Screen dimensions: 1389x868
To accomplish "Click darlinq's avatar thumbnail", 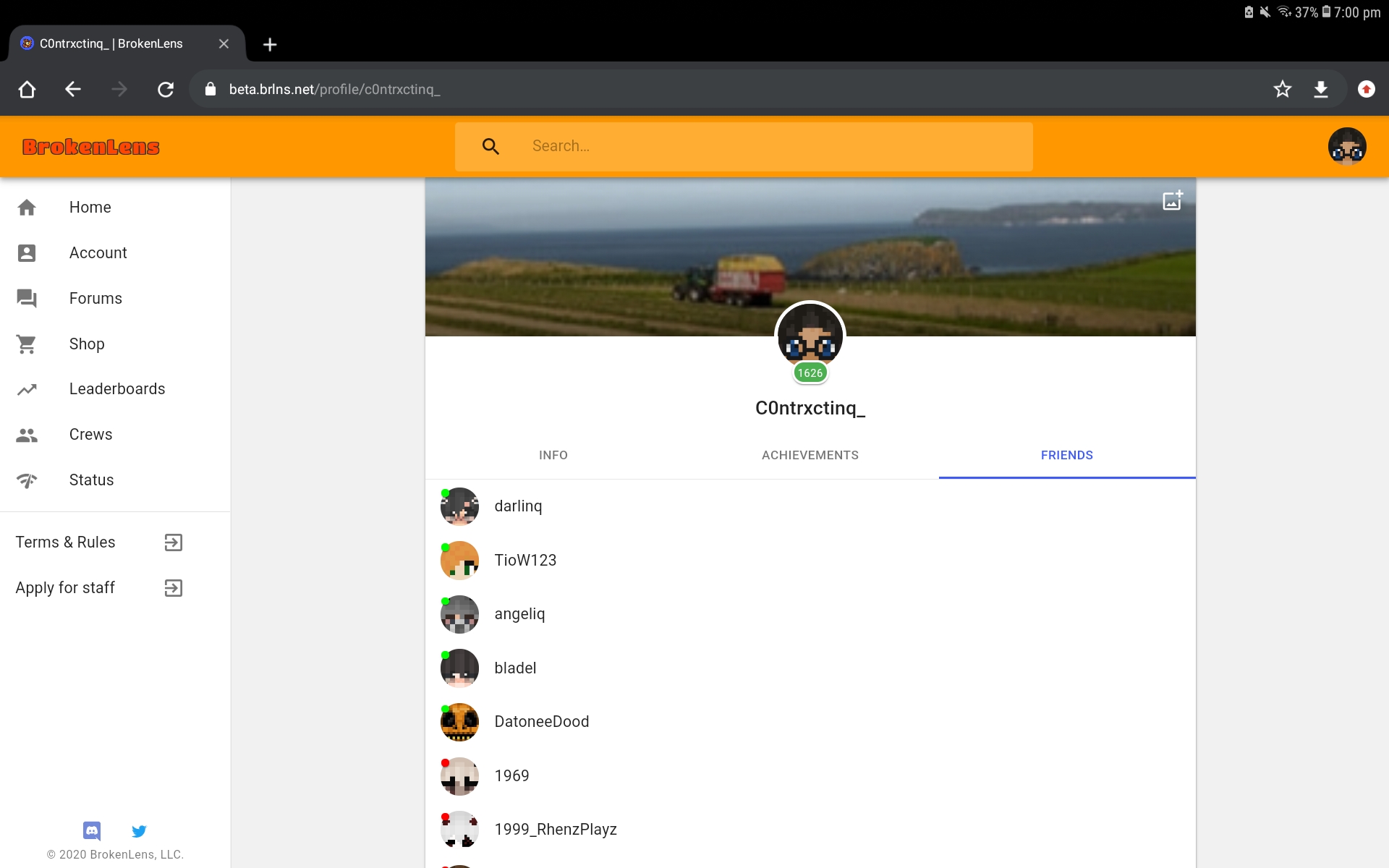I will pos(459,506).
